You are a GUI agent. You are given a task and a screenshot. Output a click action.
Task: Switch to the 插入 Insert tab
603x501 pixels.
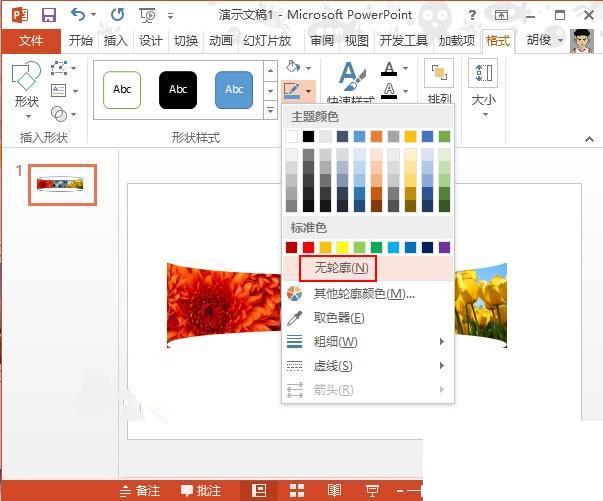[115, 40]
